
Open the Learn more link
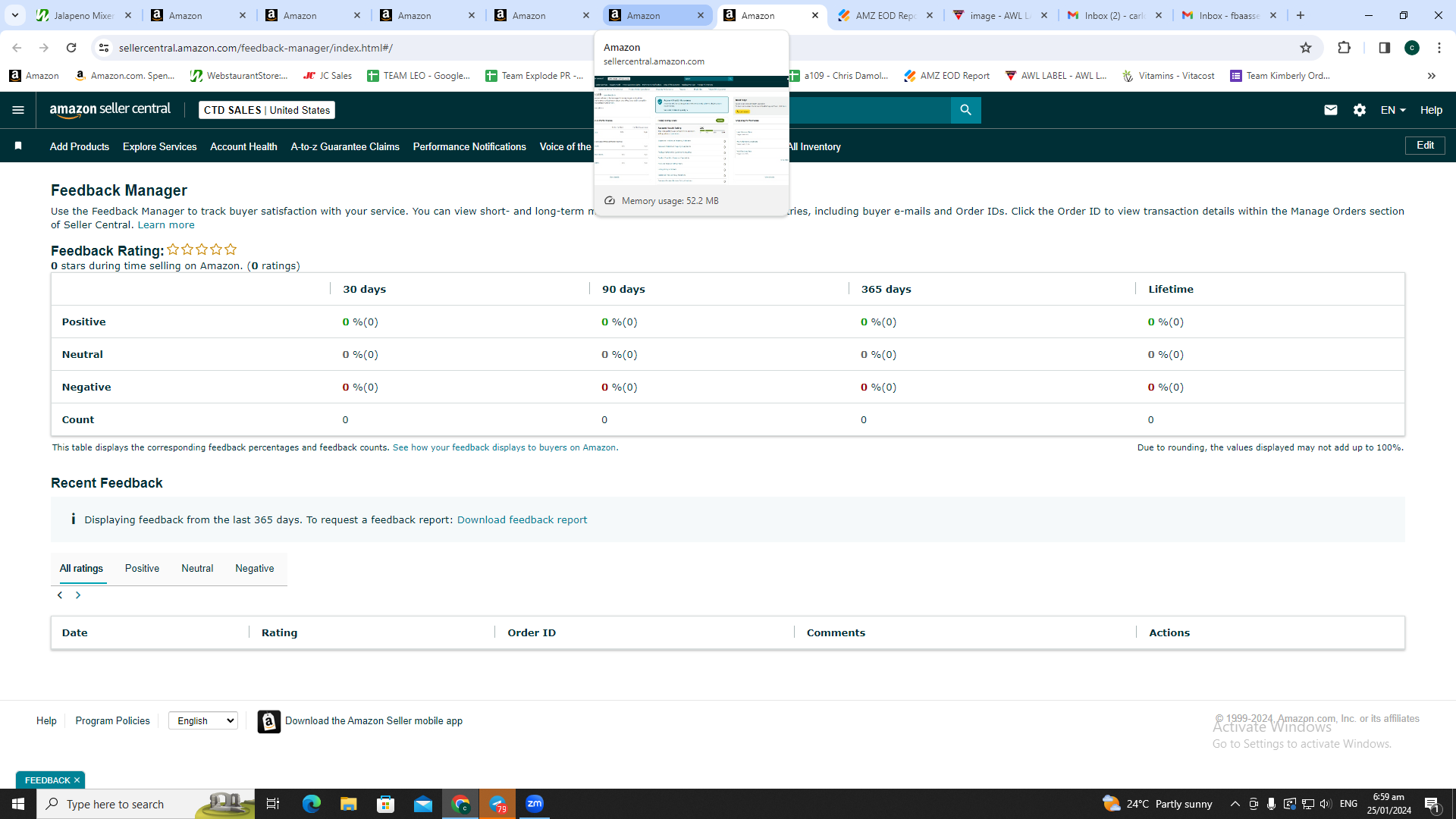[166, 224]
